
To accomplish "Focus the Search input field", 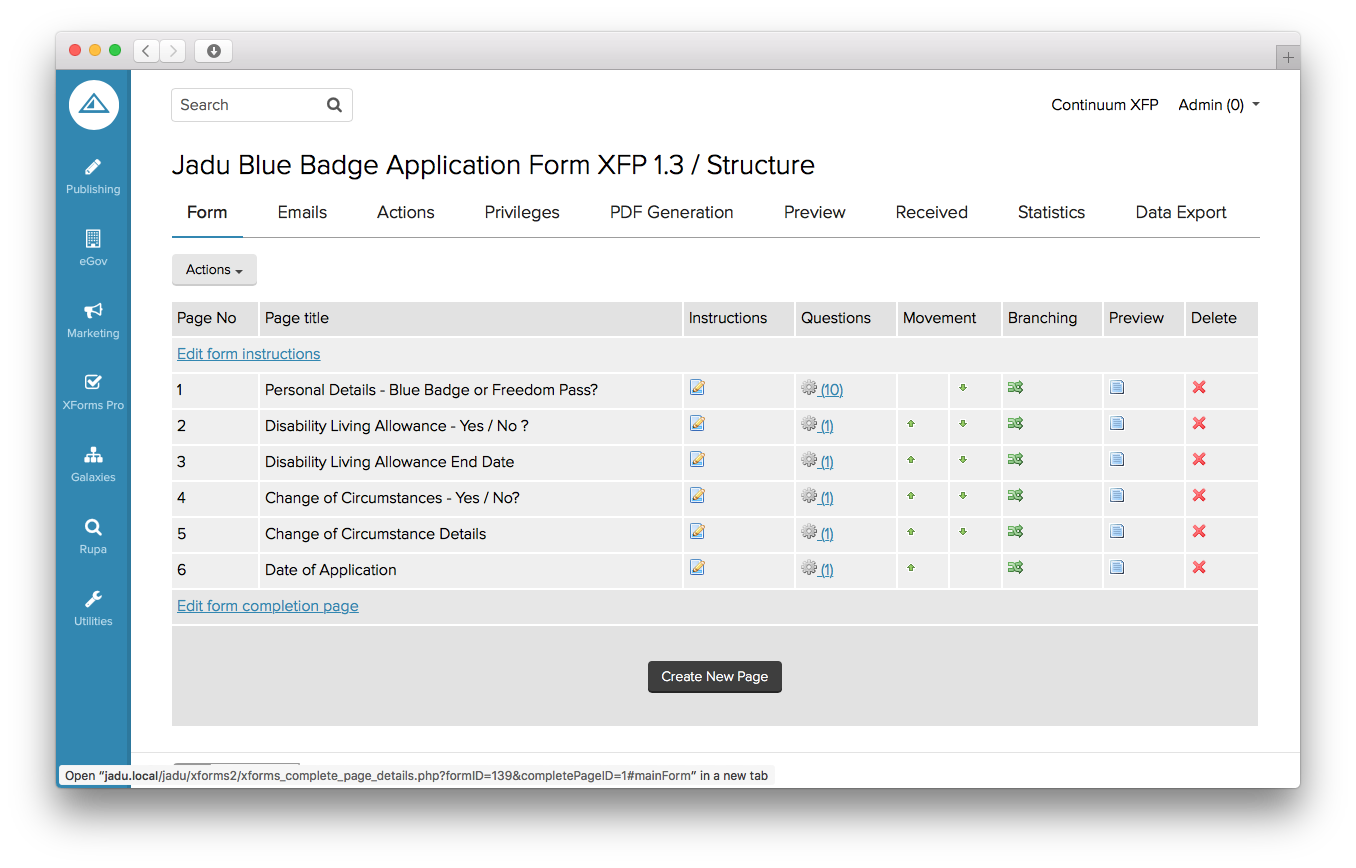I will point(250,105).
